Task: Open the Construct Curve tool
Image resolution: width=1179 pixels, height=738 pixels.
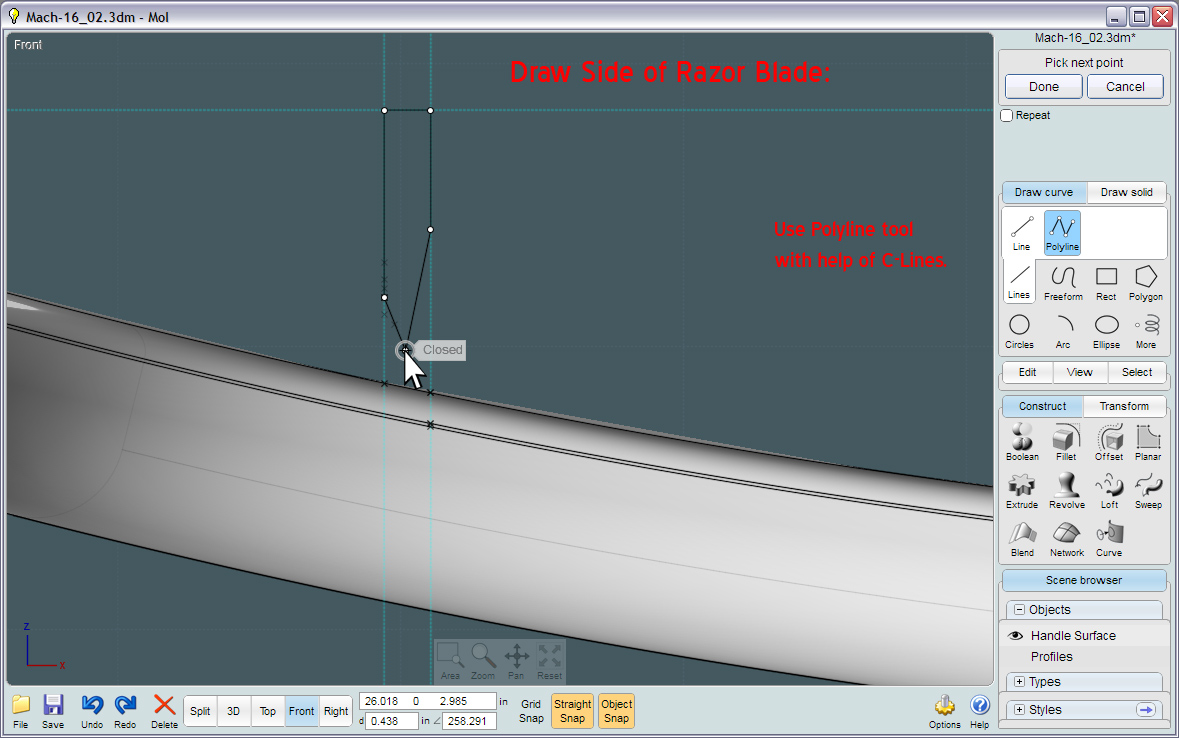Action: point(1109,539)
